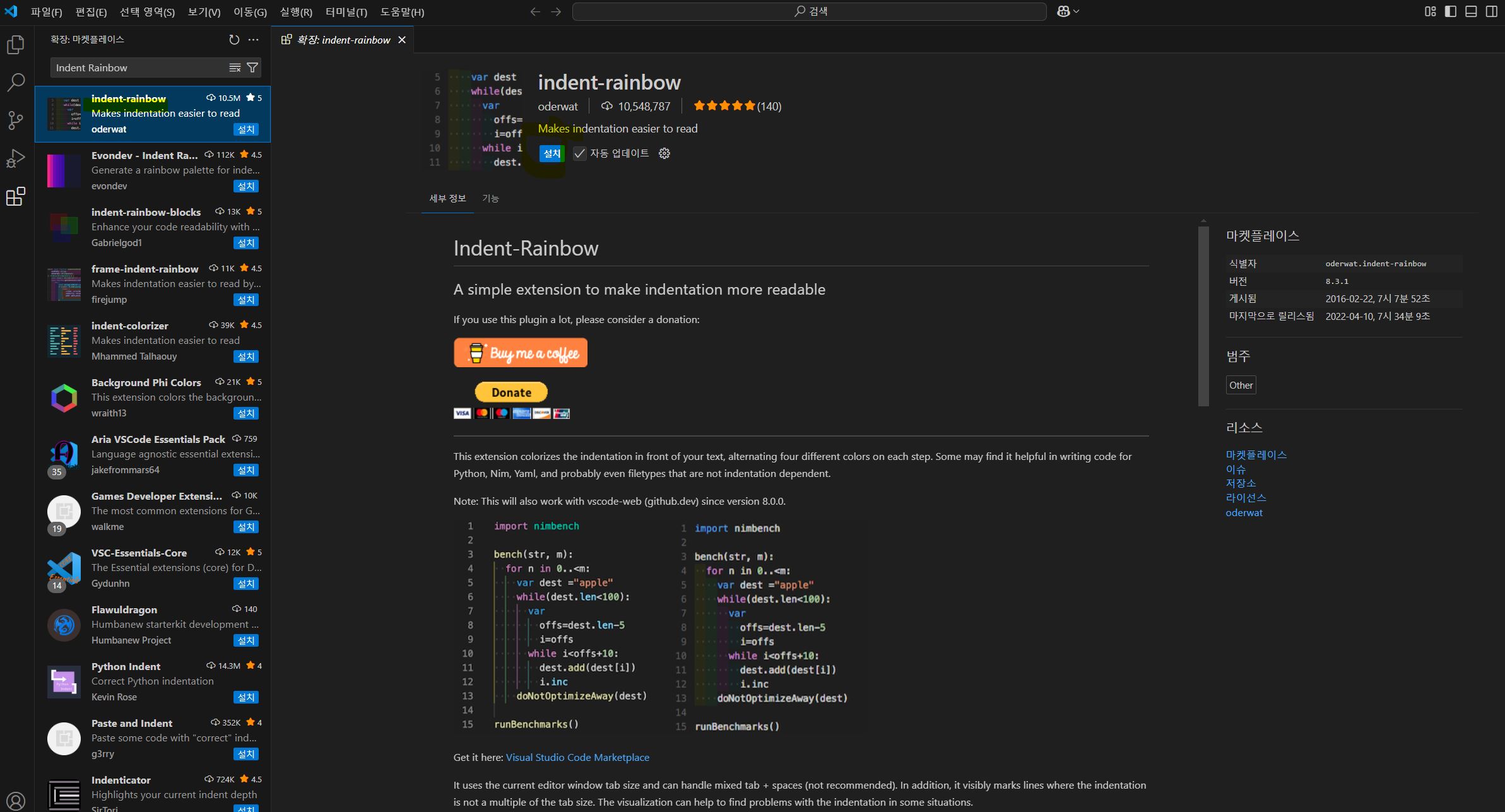This screenshot has height=812, width=1505.
Task: Select the Details tab
Action: pos(447,198)
